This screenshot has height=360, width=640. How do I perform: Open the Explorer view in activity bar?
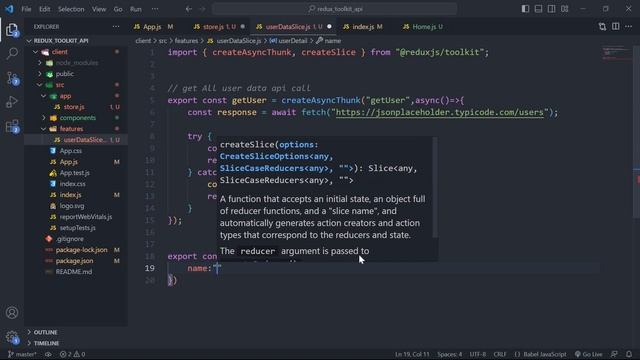click(12, 30)
